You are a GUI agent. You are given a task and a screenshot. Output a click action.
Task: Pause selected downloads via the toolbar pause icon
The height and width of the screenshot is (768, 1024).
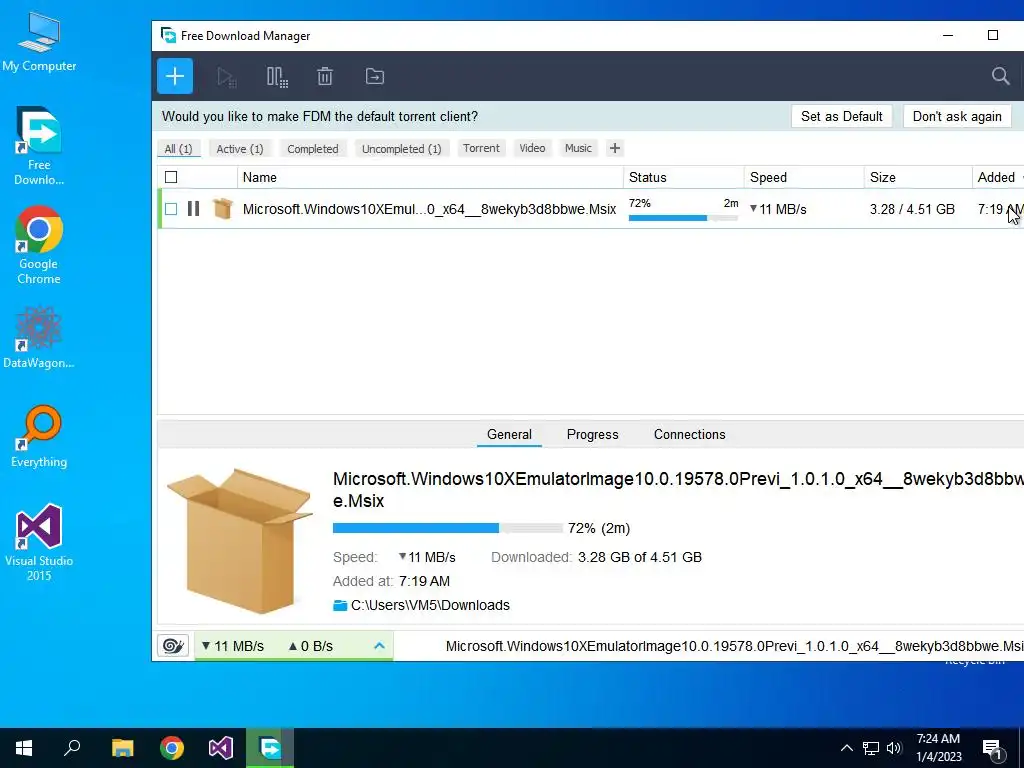pos(277,77)
